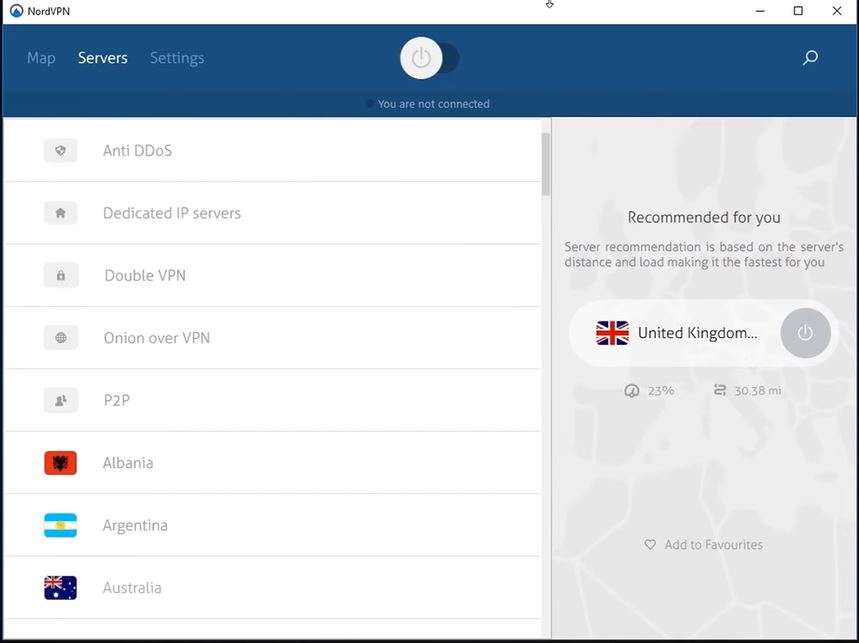Toggle the main VPN connection switch
The width and height of the screenshot is (859, 643).
(x=430, y=58)
